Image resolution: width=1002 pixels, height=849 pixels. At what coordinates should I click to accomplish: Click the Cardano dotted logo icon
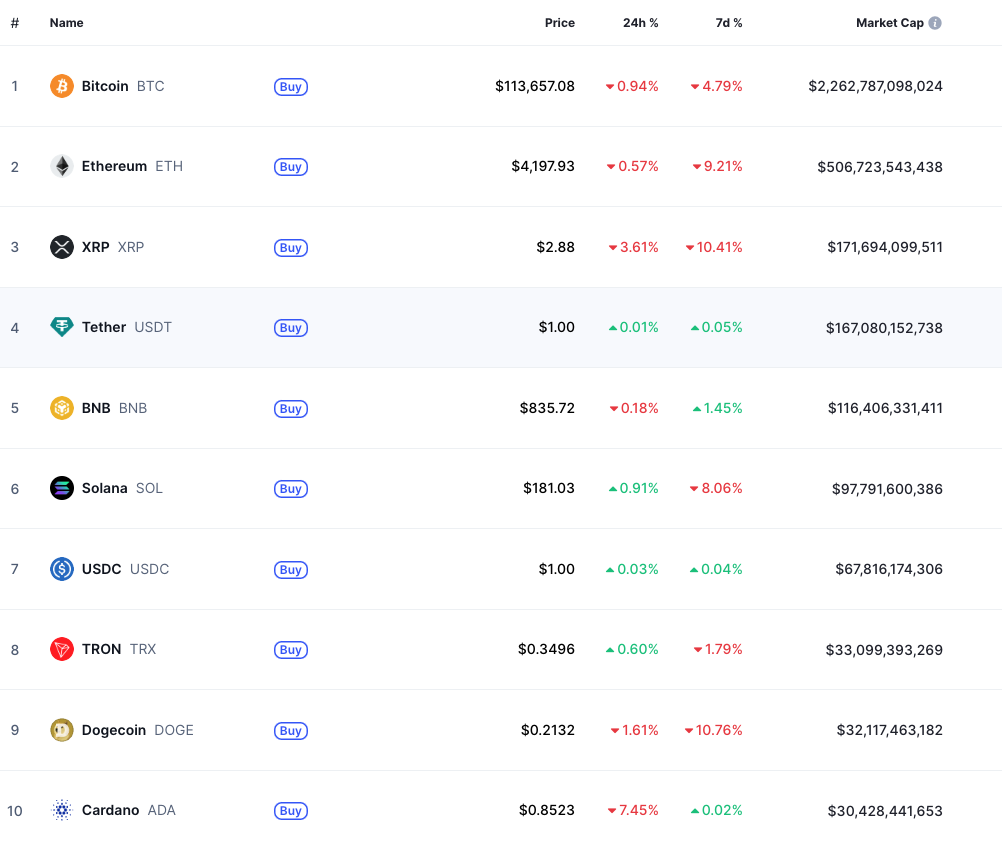[62, 811]
